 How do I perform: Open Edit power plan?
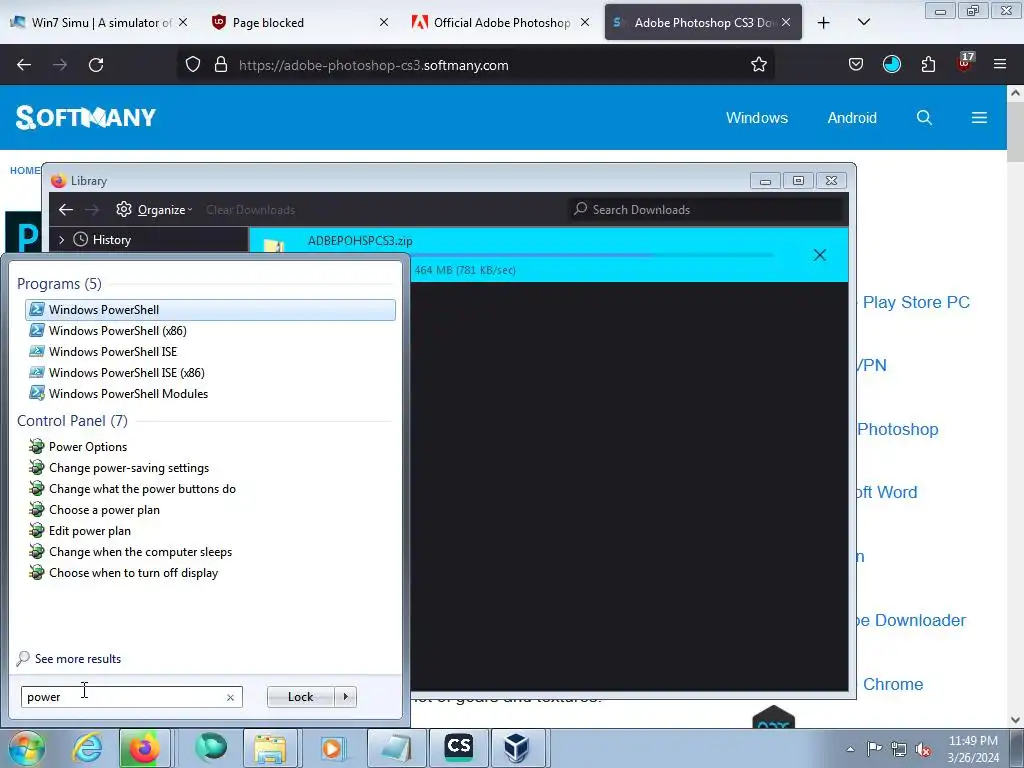(x=210, y=530)
